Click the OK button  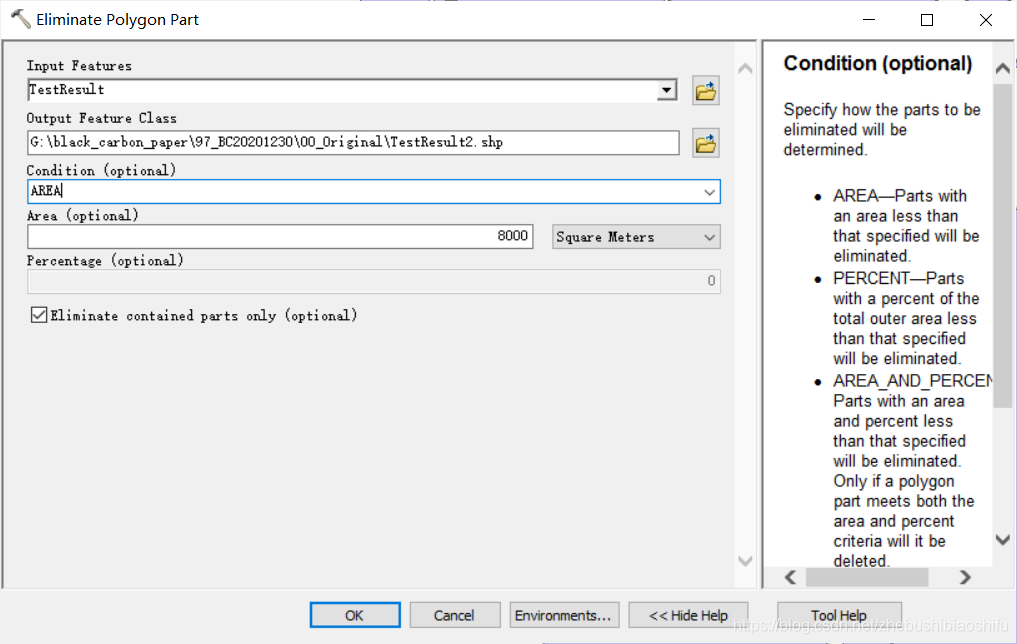click(x=355, y=615)
